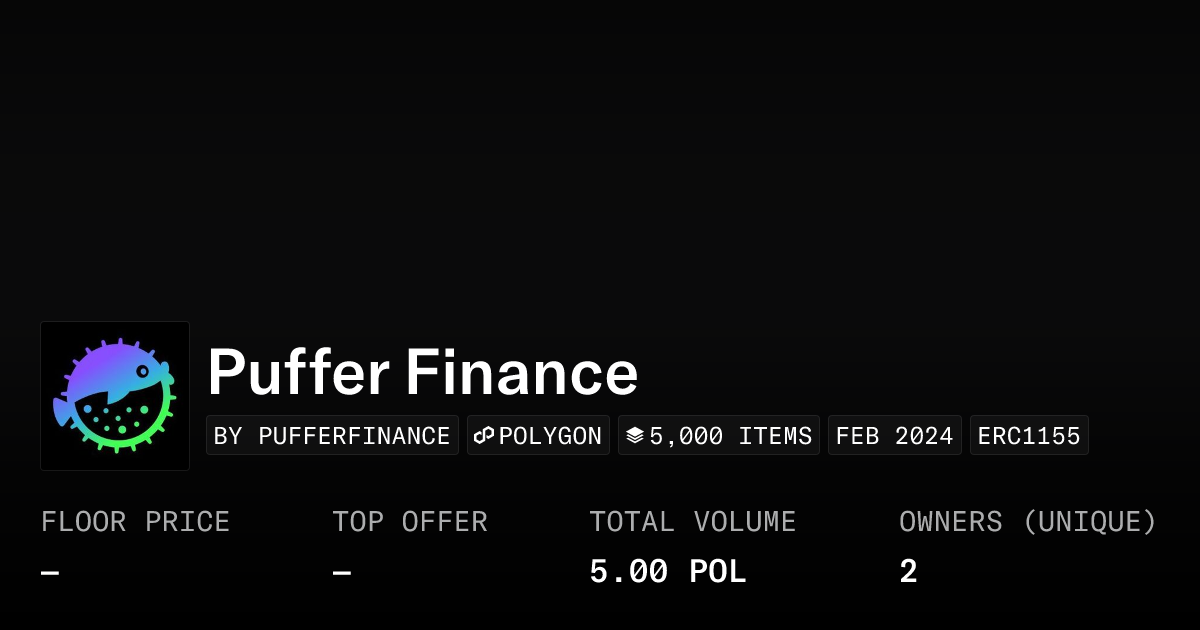Click the TOTAL VOLUME stat label
This screenshot has height=630, width=1200.
[x=692, y=522]
